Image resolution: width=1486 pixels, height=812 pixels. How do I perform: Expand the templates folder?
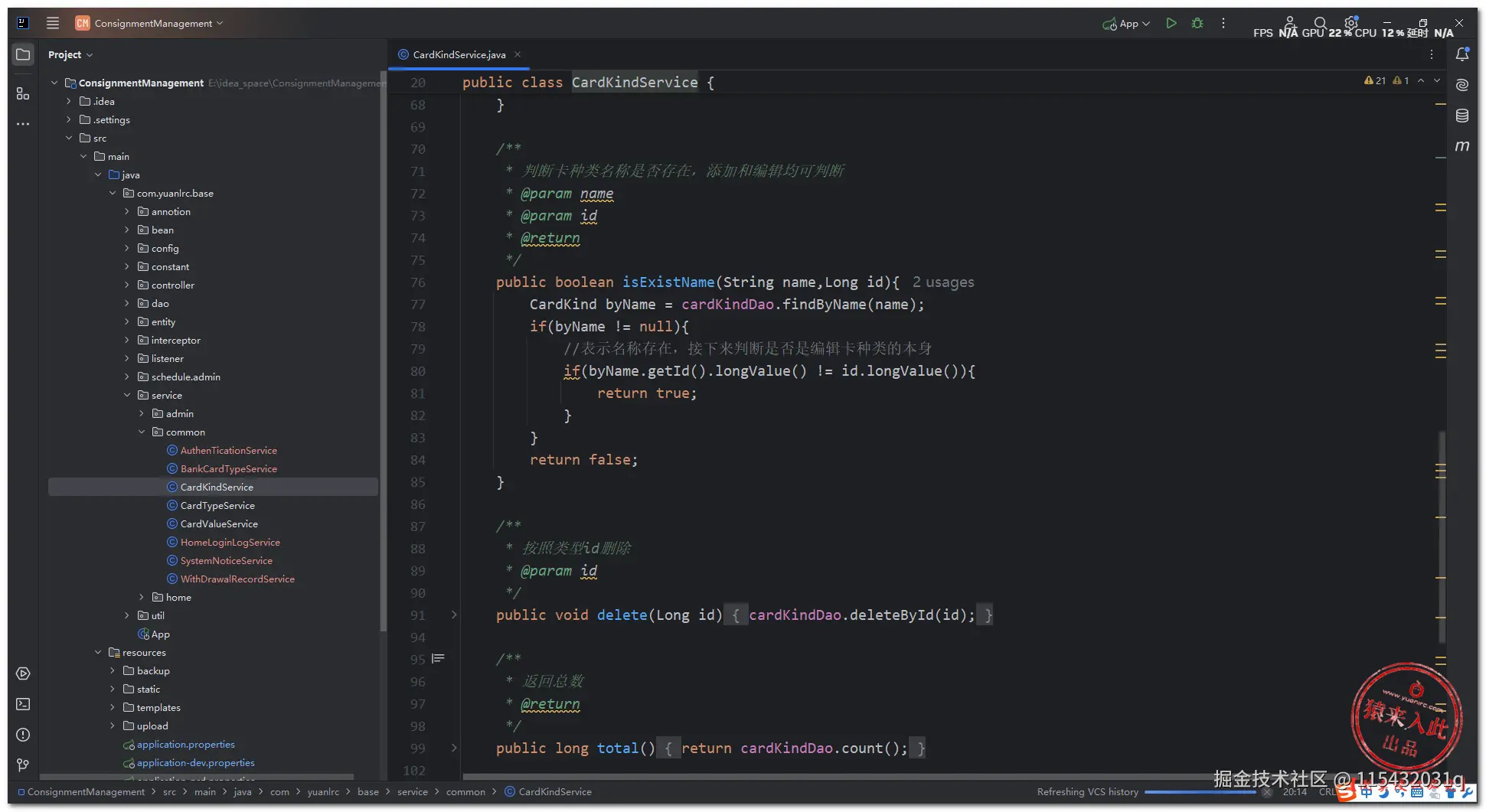coord(113,707)
